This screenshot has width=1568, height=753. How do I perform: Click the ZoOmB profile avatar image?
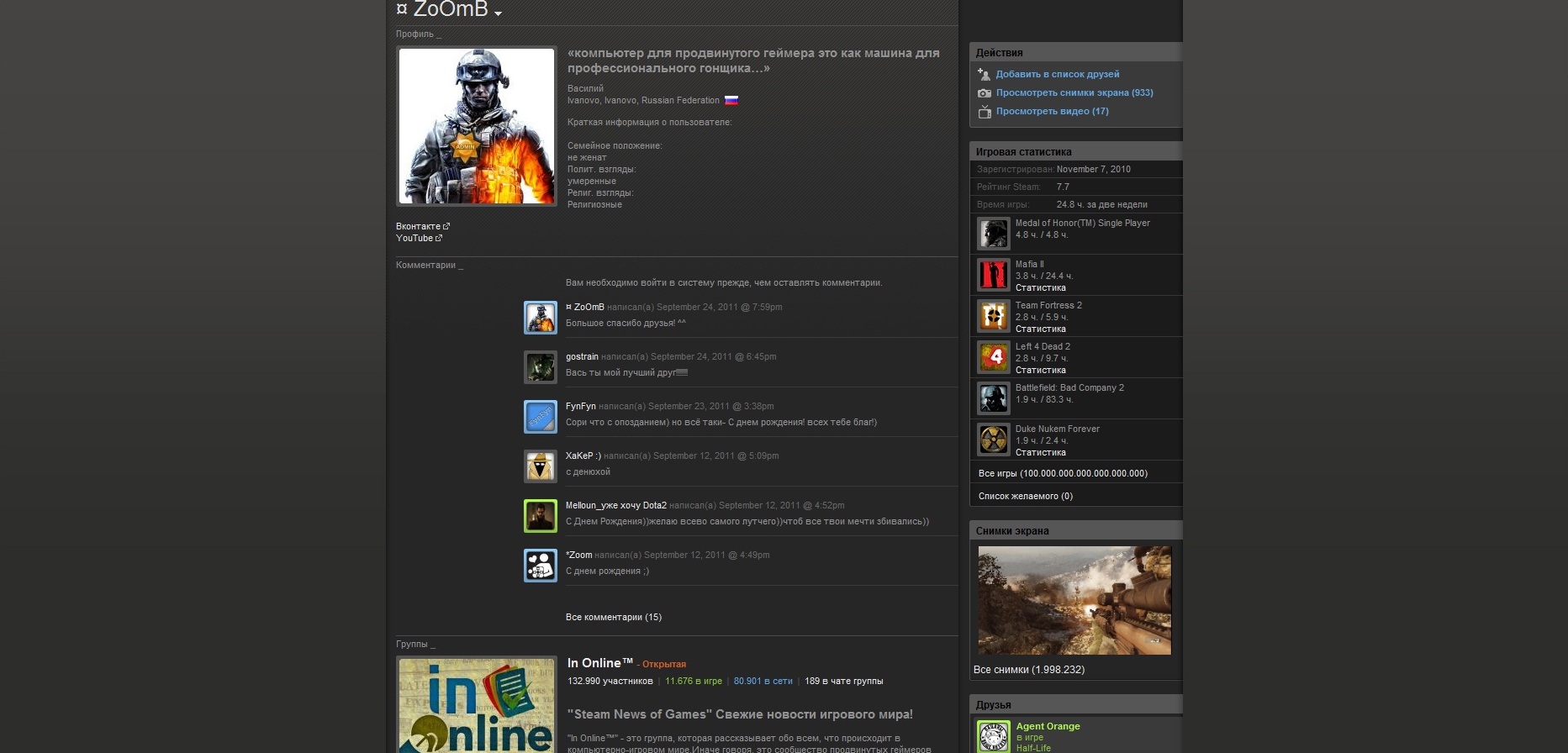click(x=477, y=126)
